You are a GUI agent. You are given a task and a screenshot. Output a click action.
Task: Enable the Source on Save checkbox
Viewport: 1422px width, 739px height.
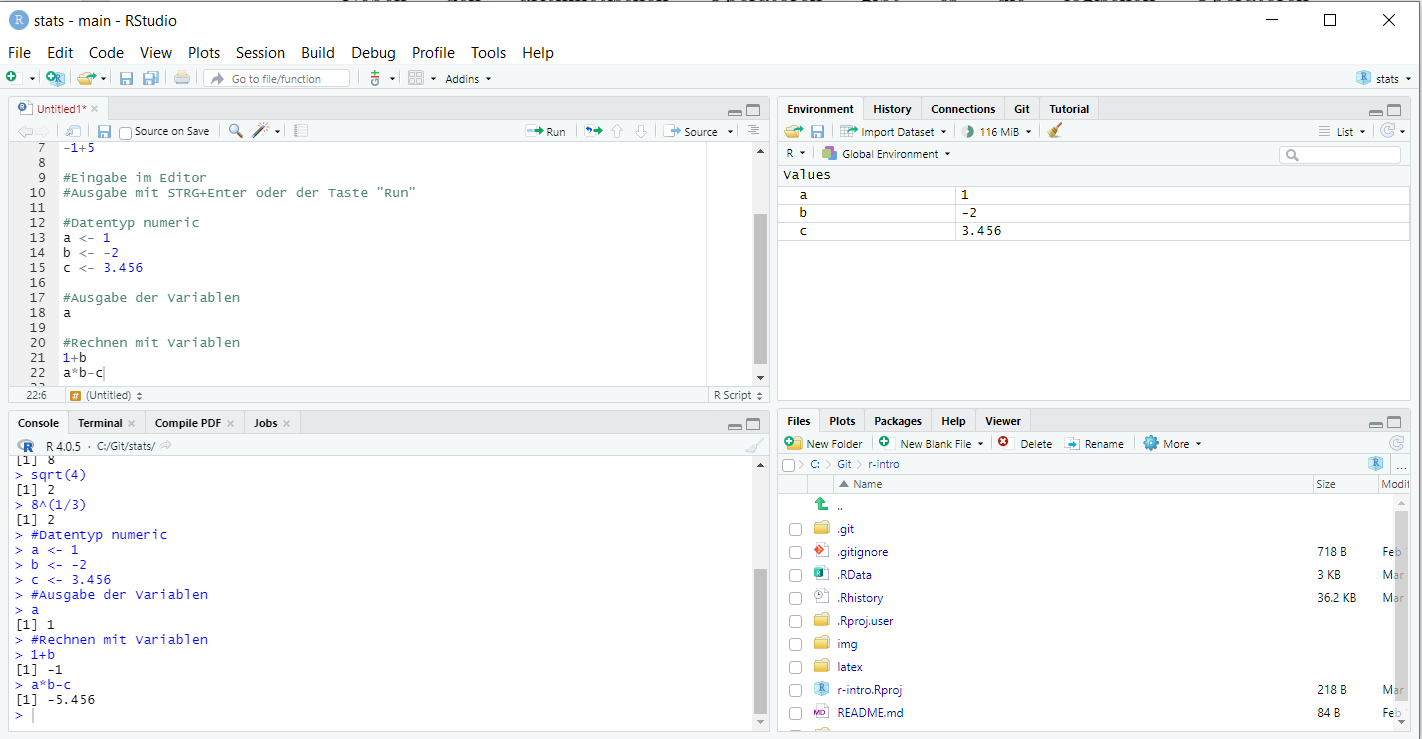coord(125,132)
